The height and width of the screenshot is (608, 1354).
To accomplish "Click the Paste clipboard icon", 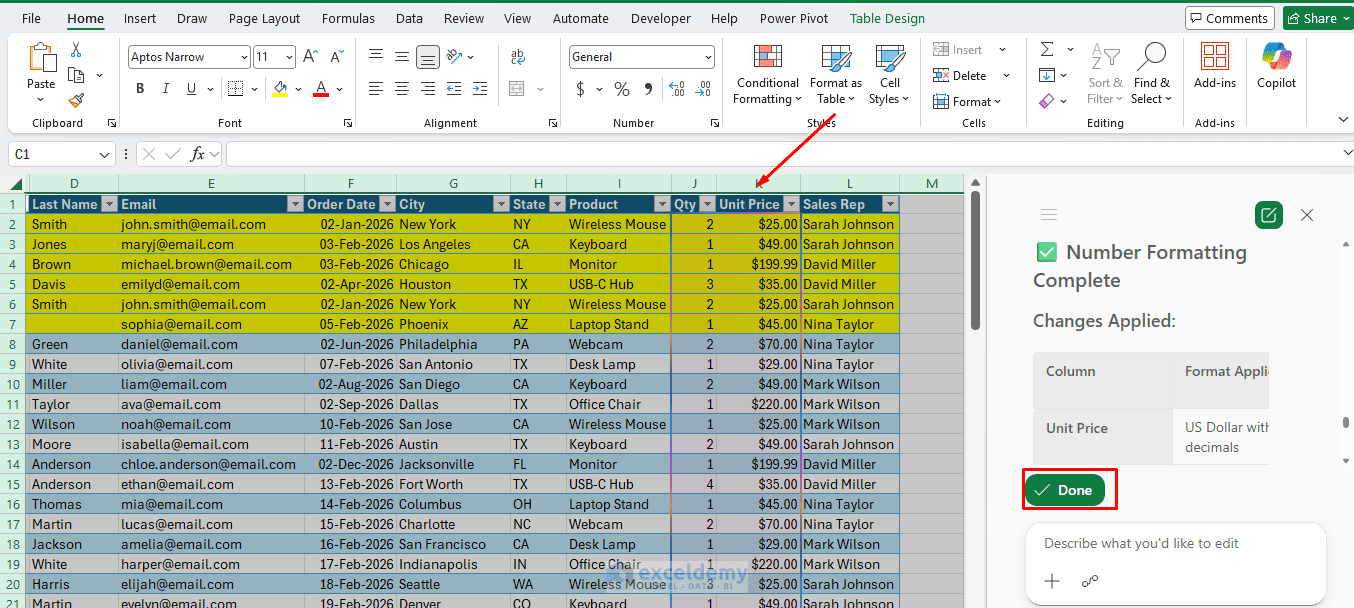I will [x=41, y=58].
